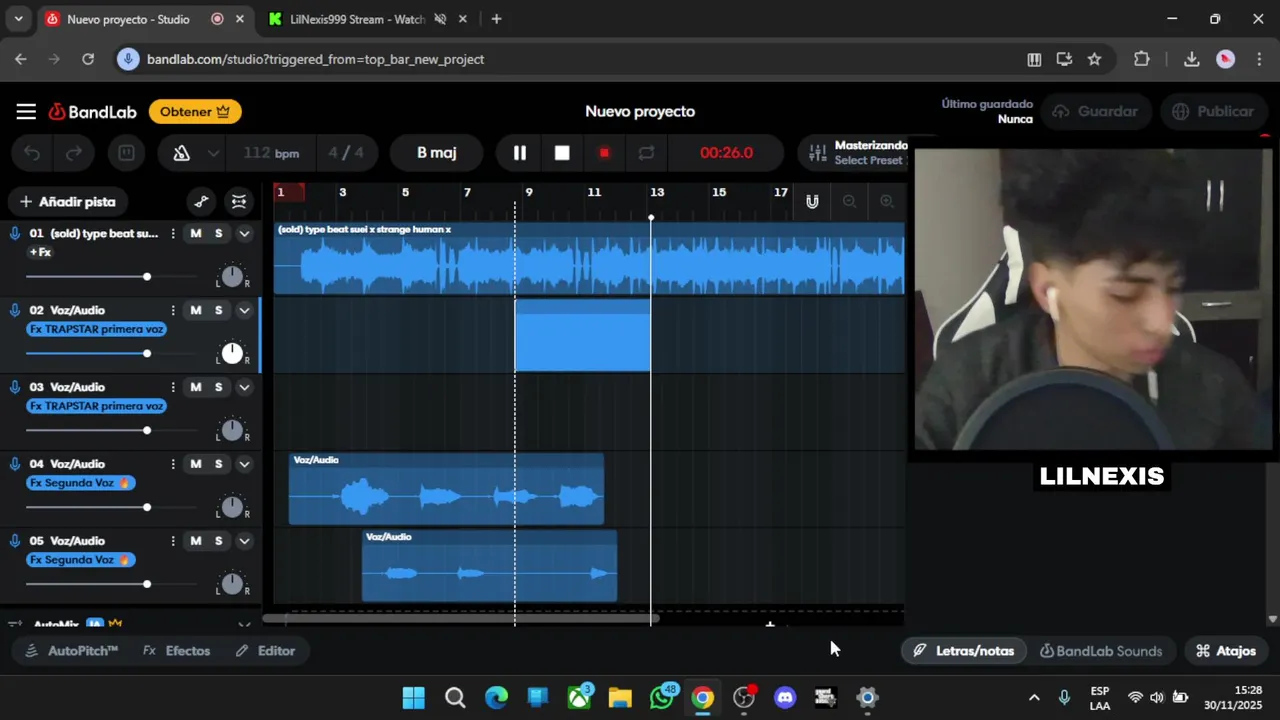The width and height of the screenshot is (1280, 720).
Task: Open Atajos shortcuts panel
Action: point(1226,651)
